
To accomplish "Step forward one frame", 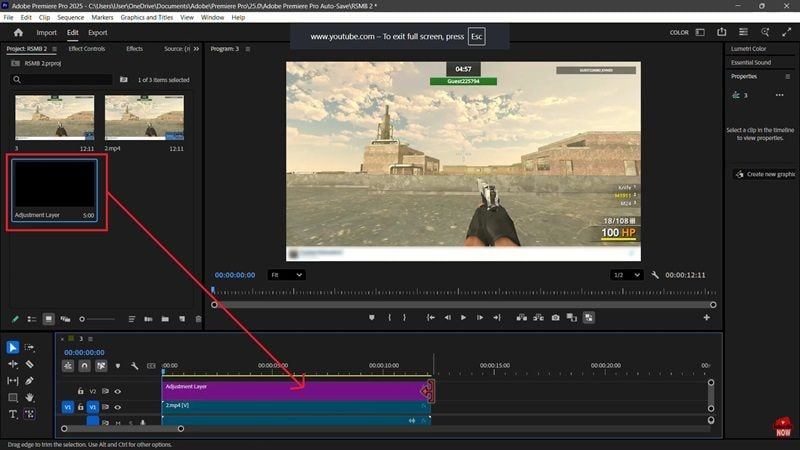I will (480, 317).
